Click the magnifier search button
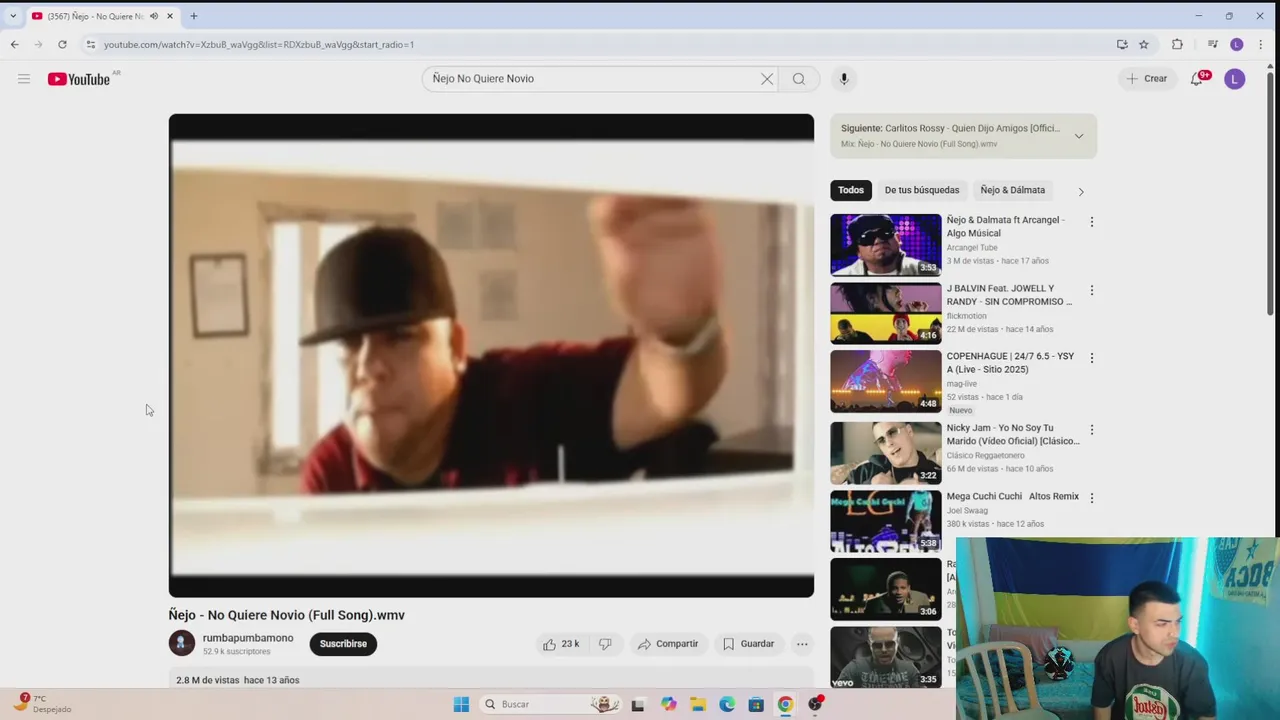Viewport: 1280px width, 720px height. pos(799,79)
